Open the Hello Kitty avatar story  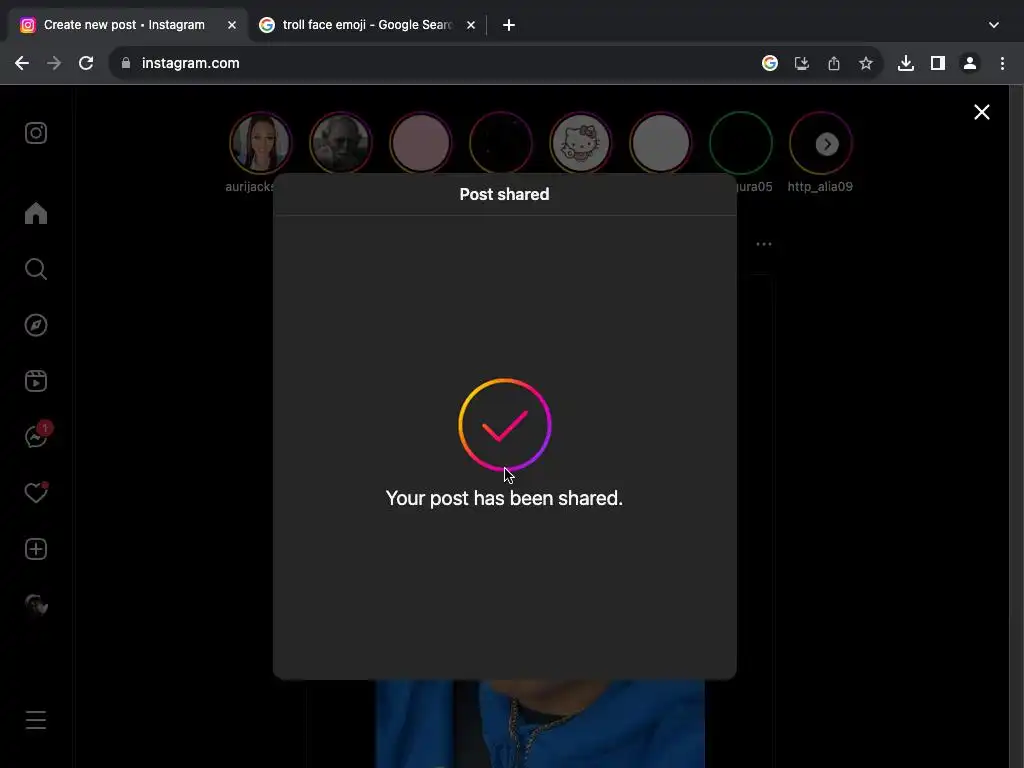click(x=581, y=143)
